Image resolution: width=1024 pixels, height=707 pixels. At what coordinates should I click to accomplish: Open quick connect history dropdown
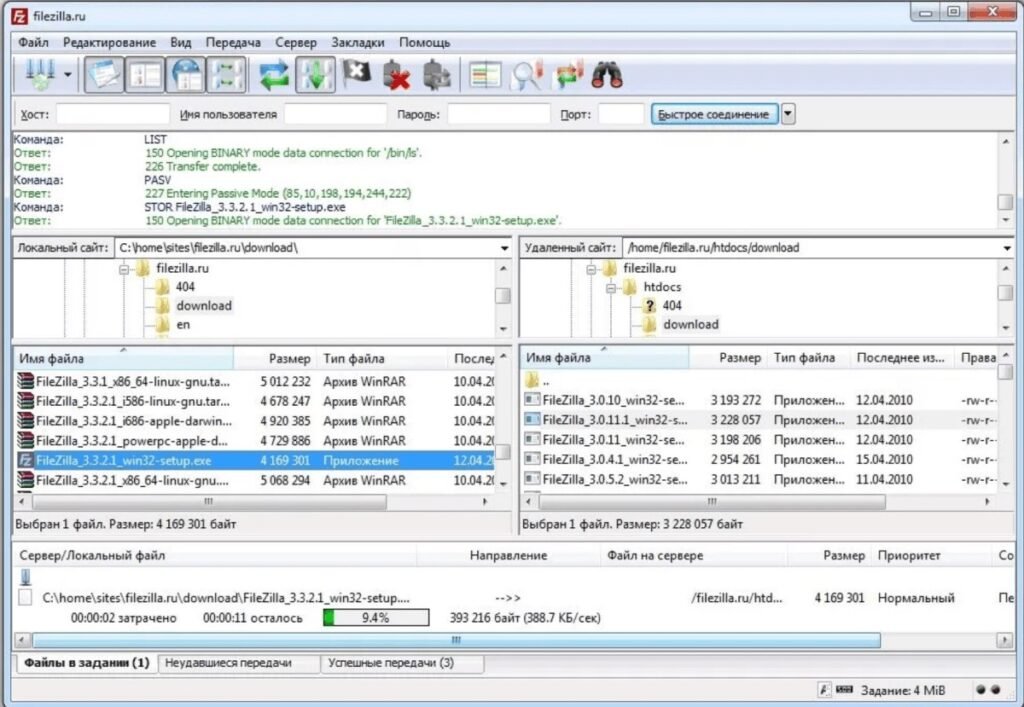click(x=788, y=114)
